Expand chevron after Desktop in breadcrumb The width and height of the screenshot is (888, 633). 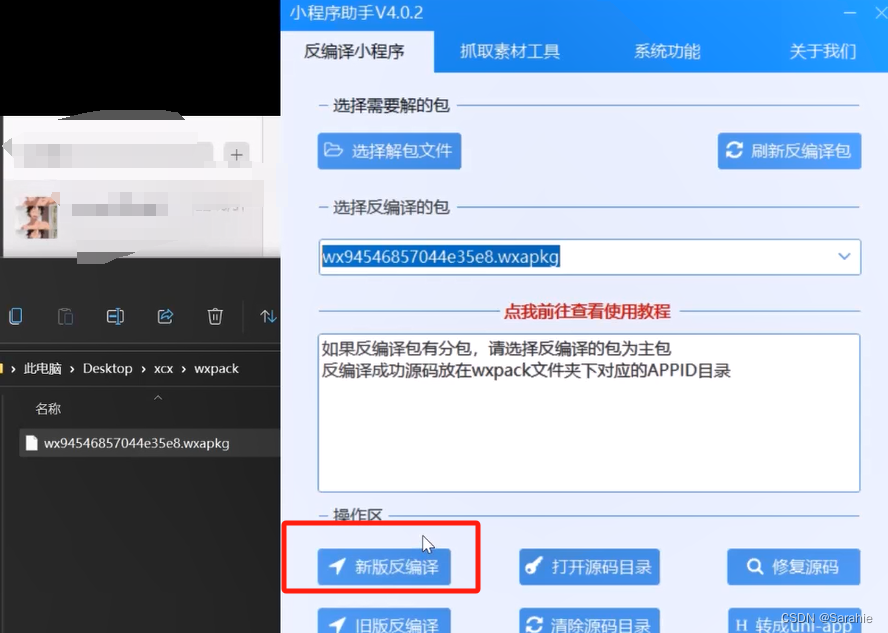click(143, 369)
